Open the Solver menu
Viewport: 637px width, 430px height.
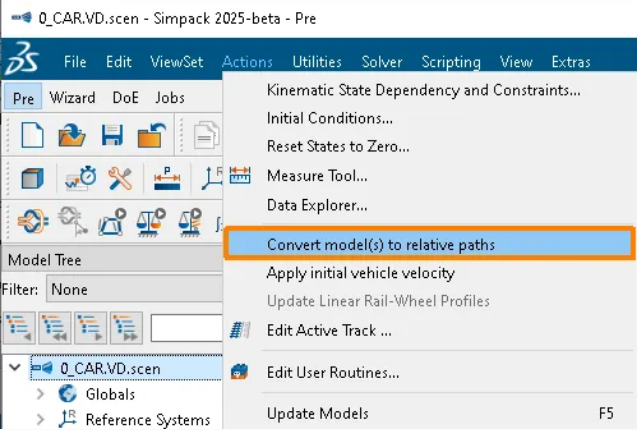coord(382,62)
